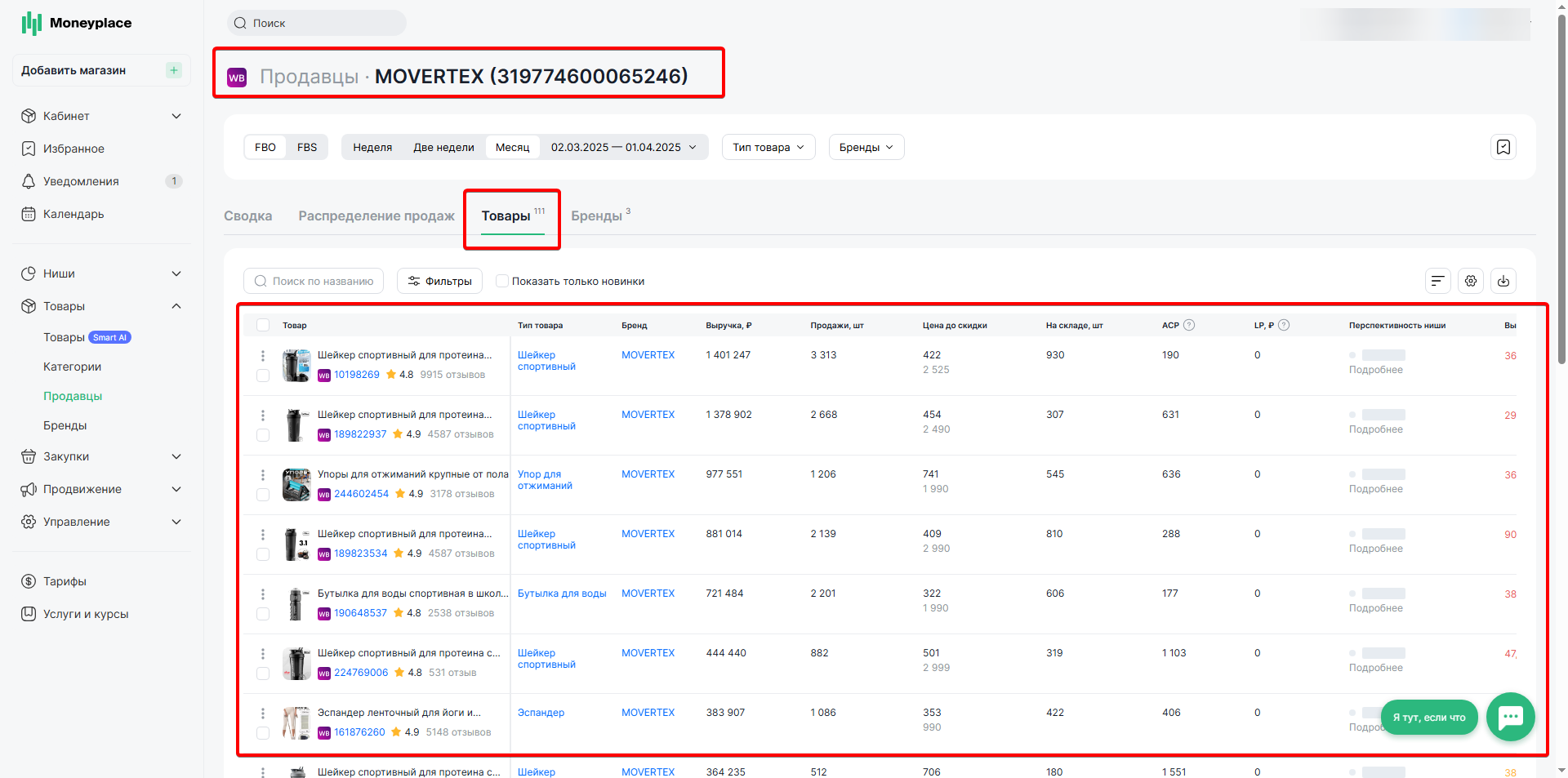Switch to the Сводка tab
The width and height of the screenshot is (1568, 778).
(248, 216)
